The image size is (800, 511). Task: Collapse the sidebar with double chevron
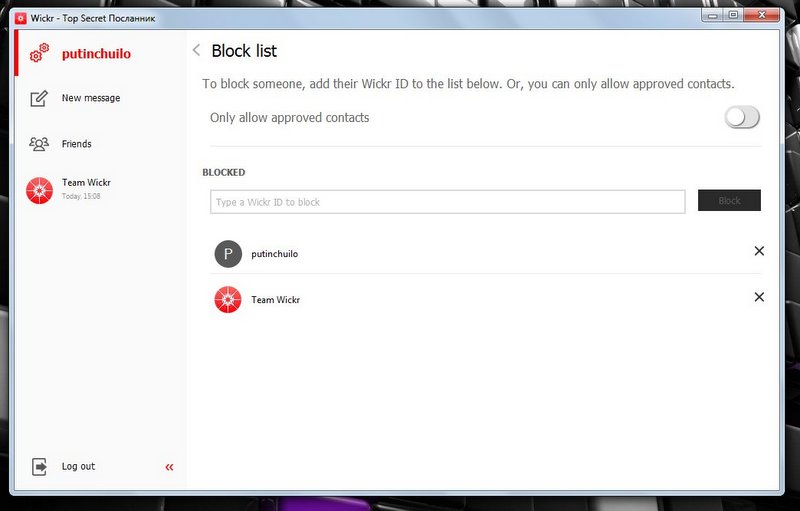click(x=169, y=467)
